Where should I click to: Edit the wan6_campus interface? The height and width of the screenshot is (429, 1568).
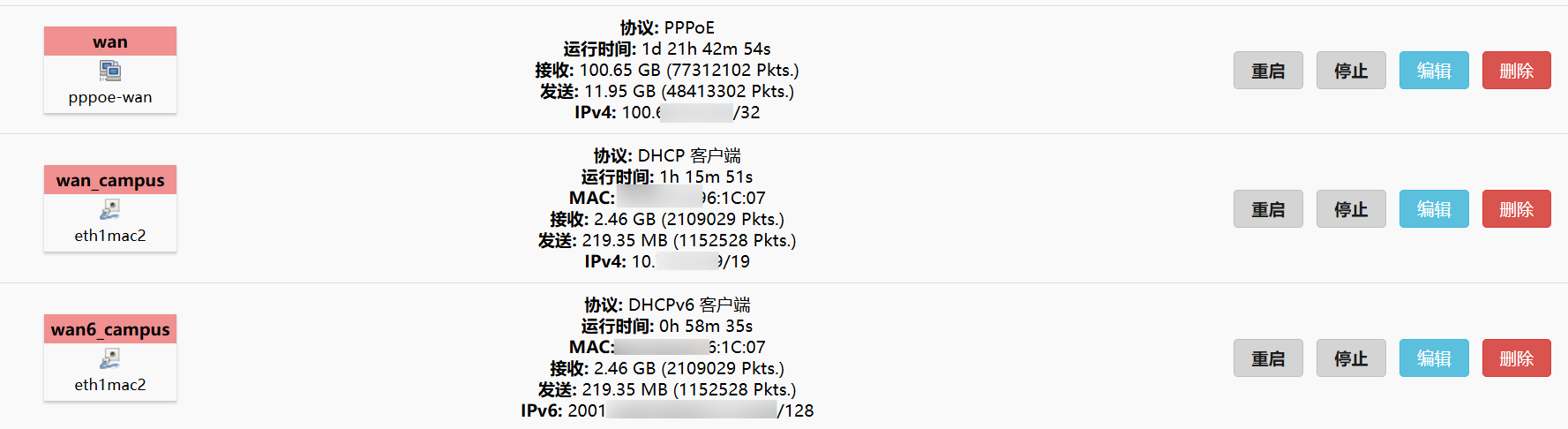click(1434, 358)
